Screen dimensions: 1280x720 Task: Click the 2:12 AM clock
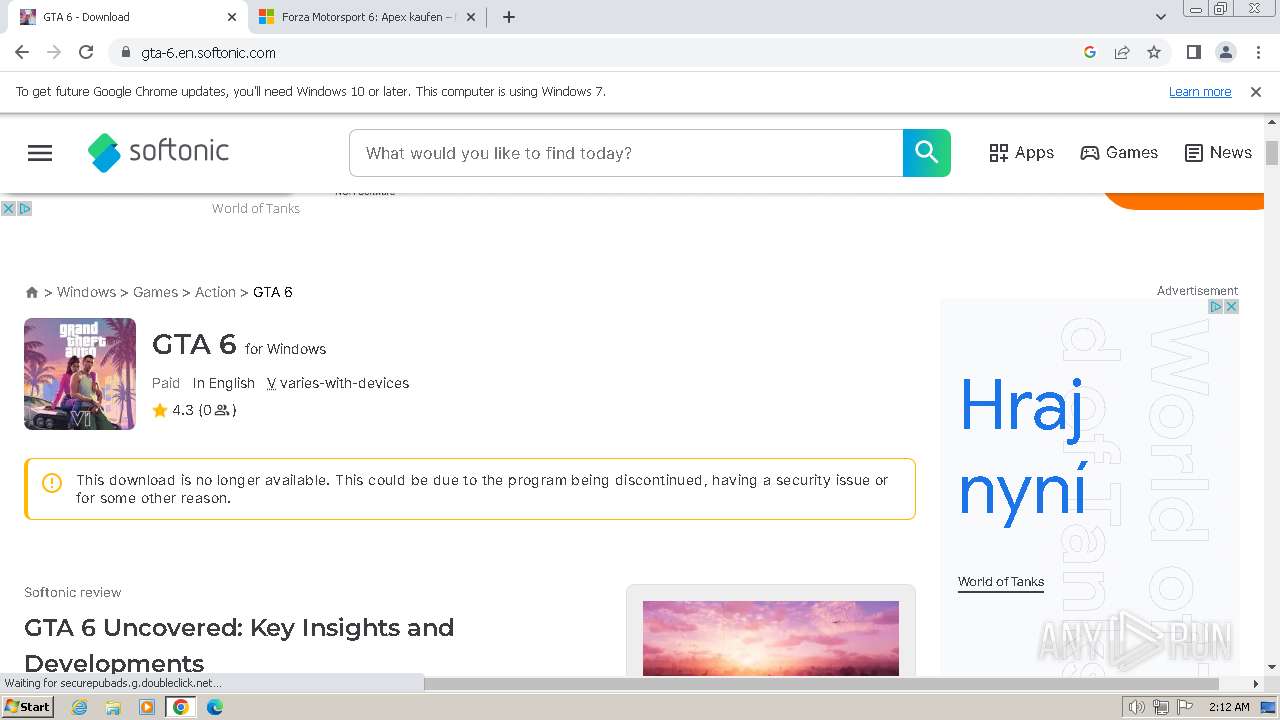pos(1229,707)
